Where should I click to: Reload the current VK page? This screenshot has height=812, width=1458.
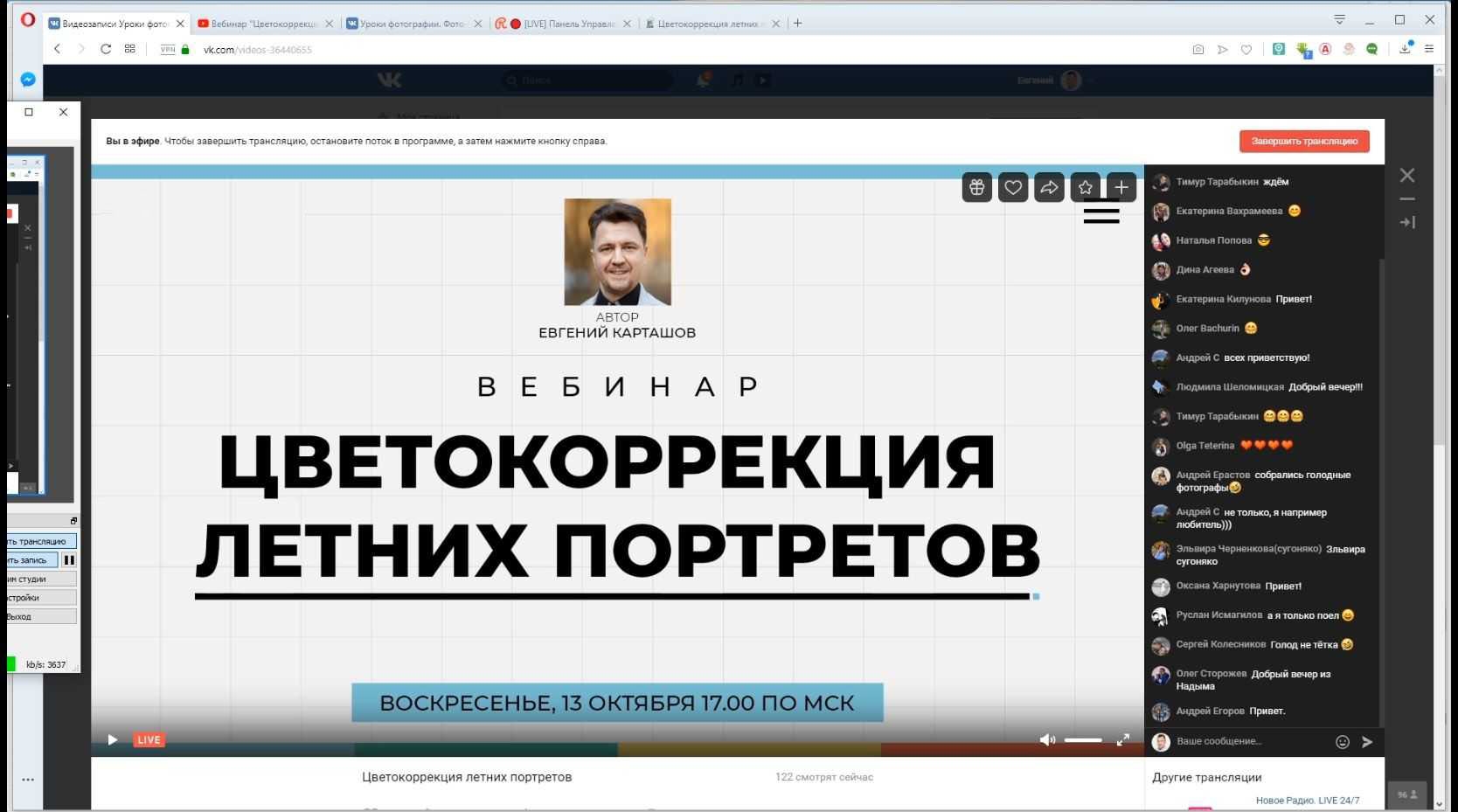click(x=106, y=49)
